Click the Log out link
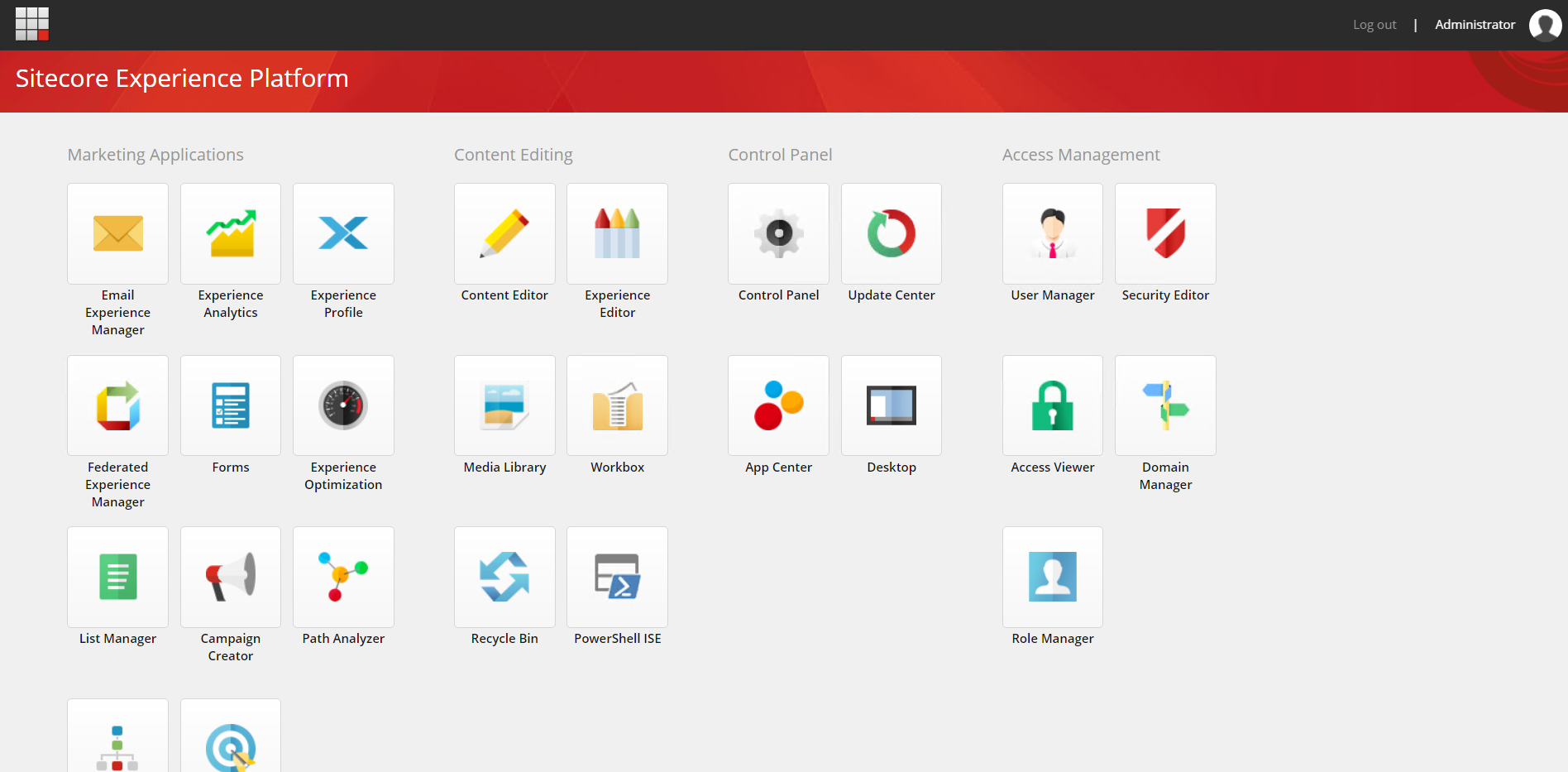 (1374, 25)
